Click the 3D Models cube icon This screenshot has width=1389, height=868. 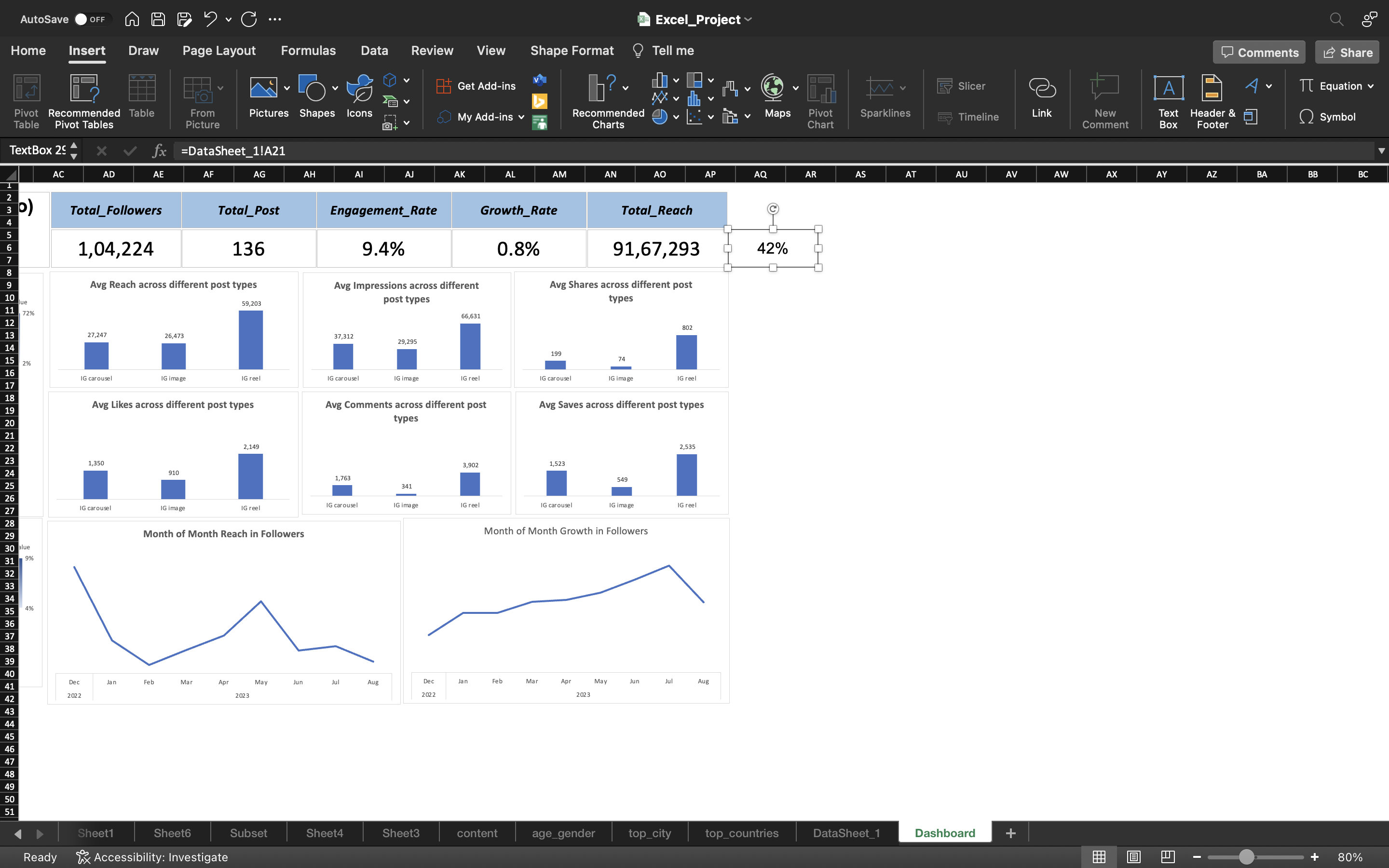click(x=390, y=80)
